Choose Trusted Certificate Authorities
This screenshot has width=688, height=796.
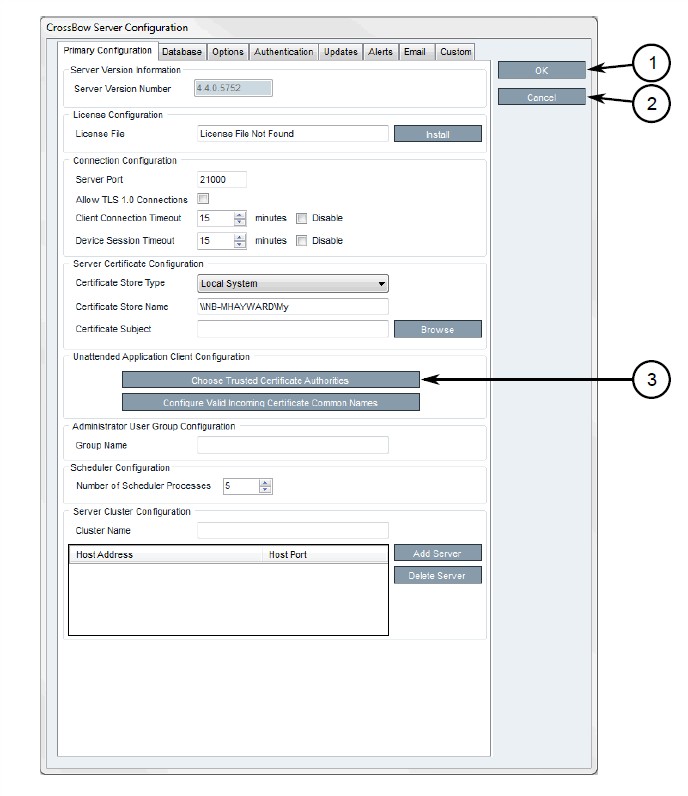271,380
